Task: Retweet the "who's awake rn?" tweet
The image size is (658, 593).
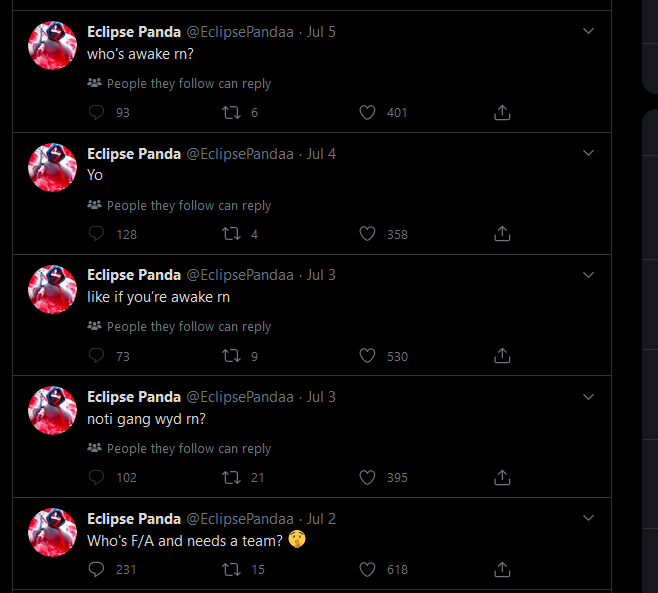Action: (229, 113)
